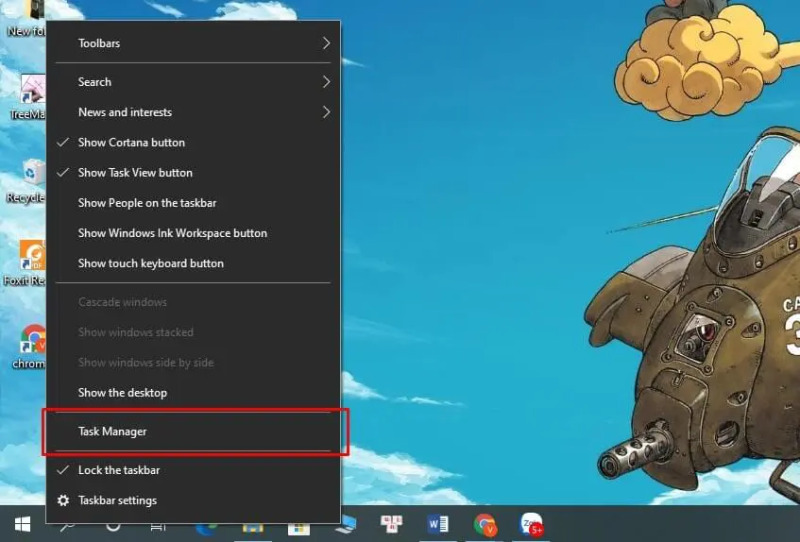Expand the Search submenu
Viewport: 800px width, 542px height.
point(193,82)
